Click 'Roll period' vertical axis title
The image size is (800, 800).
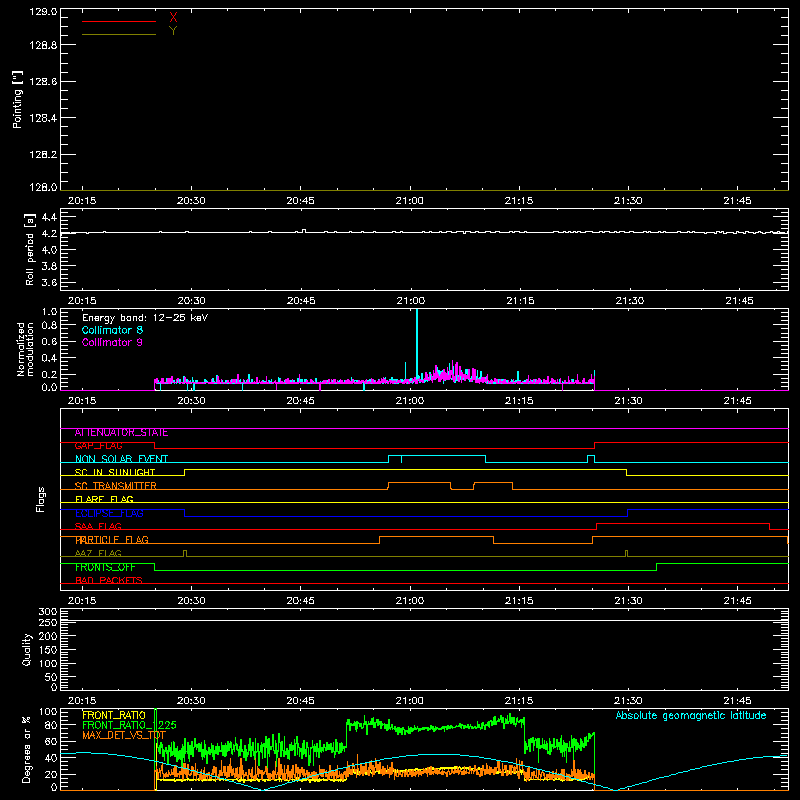pos(29,249)
